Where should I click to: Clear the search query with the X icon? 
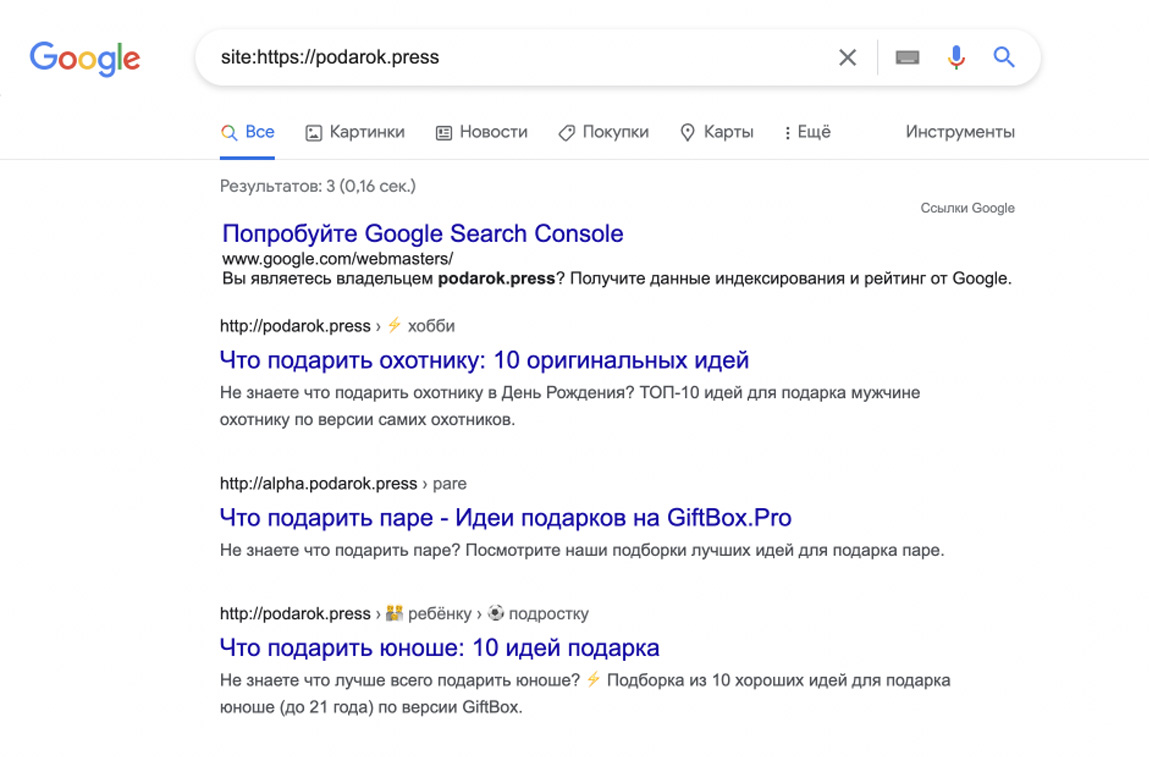pos(847,57)
